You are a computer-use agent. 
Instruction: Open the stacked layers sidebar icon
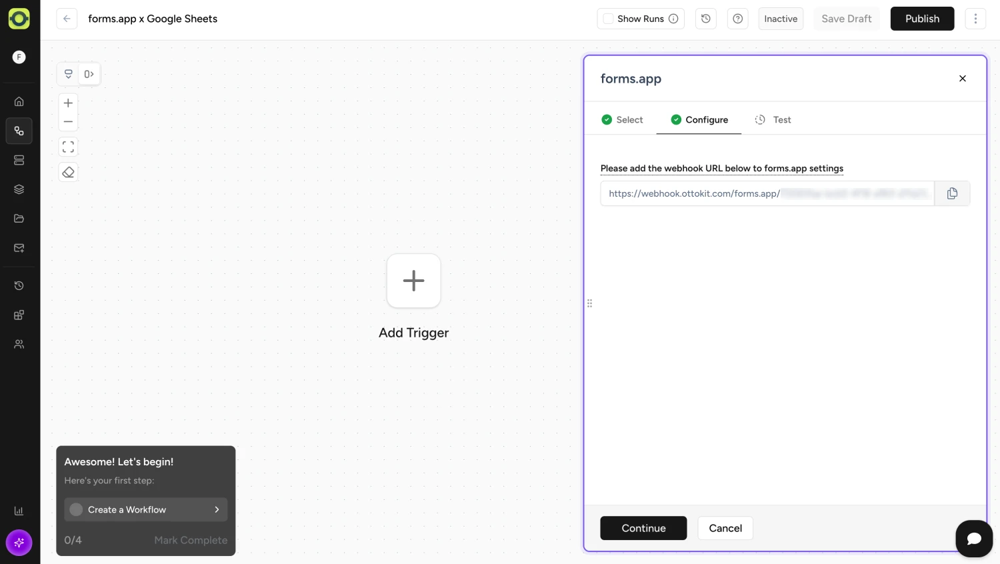[x=19, y=189]
